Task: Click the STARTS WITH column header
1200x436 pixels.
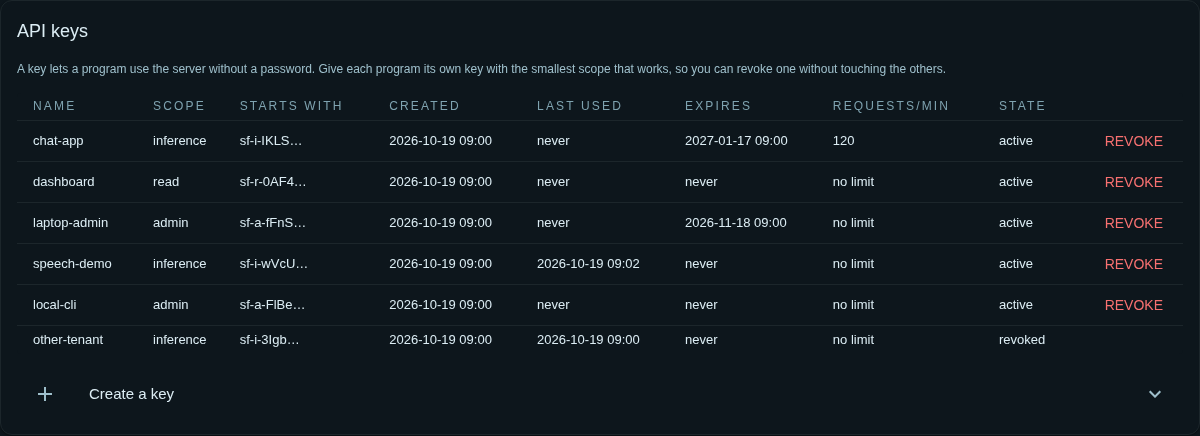Action: point(291,106)
